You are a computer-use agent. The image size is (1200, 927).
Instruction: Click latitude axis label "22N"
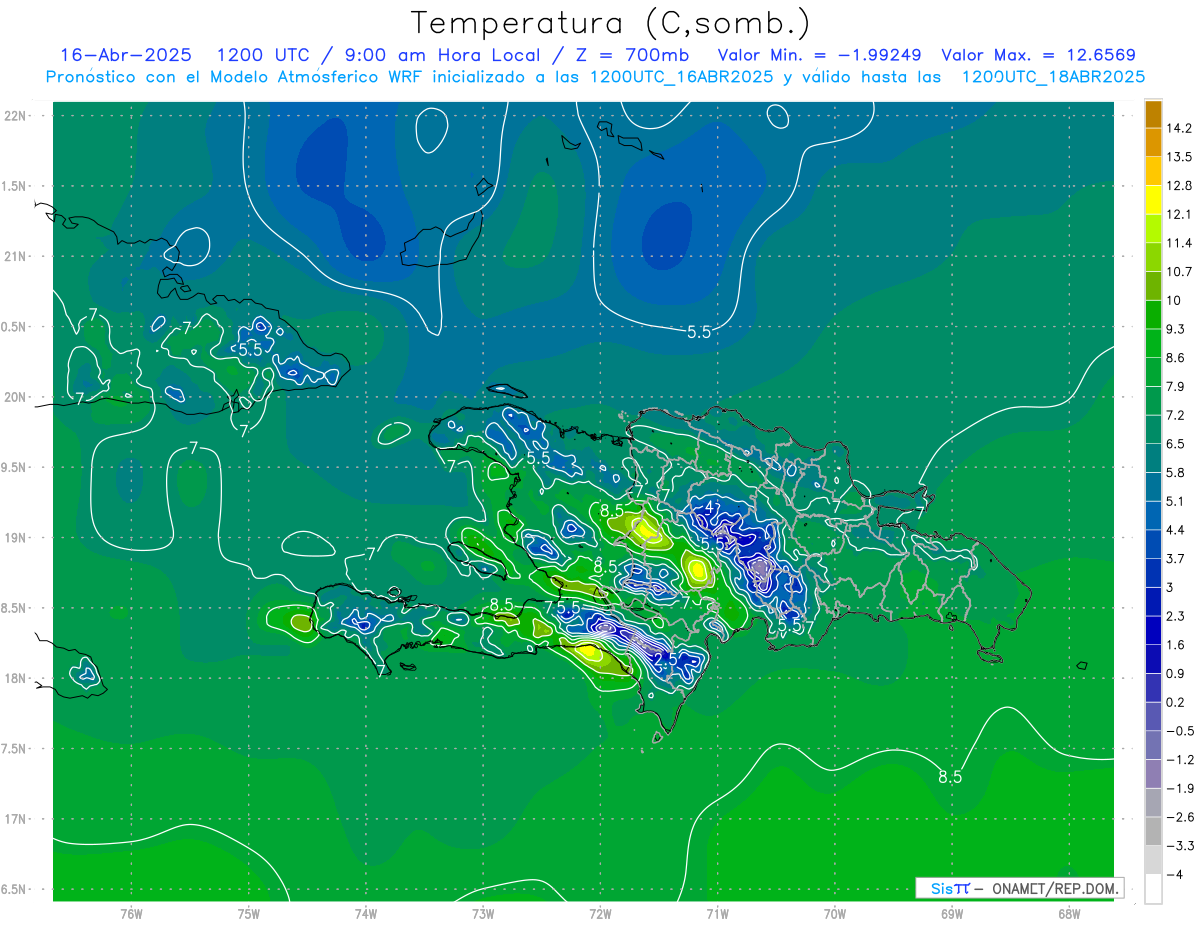[x=17, y=116]
